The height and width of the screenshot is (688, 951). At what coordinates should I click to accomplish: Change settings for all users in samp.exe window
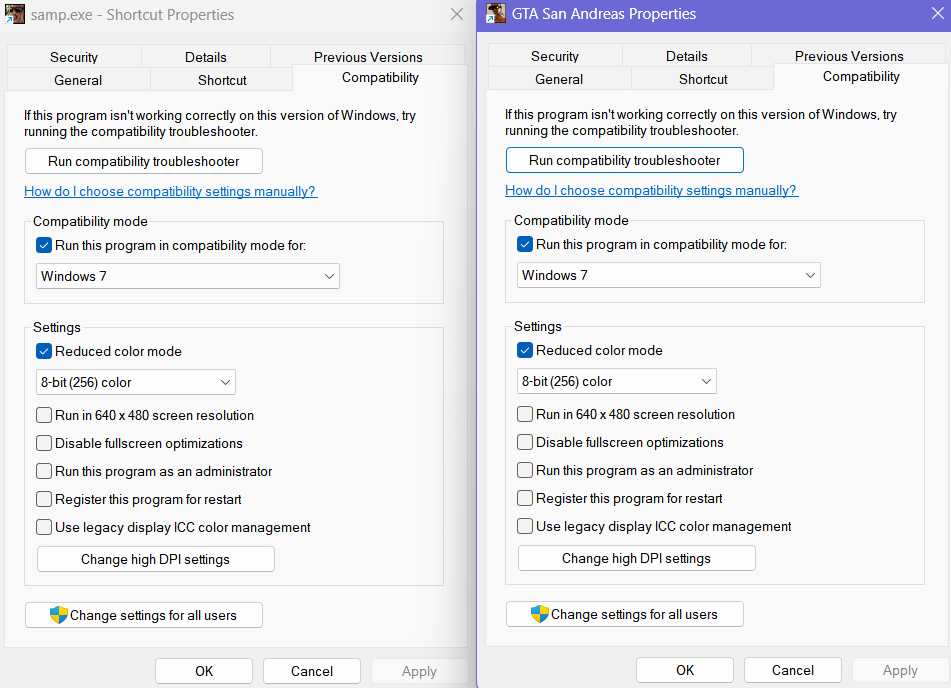pyautogui.click(x=144, y=615)
